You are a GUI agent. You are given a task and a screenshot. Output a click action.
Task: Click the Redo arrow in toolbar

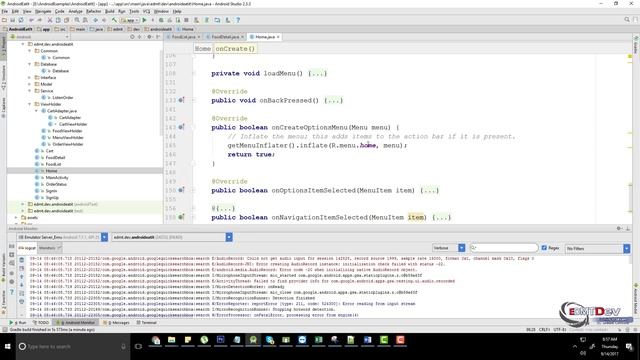click(40, 20)
